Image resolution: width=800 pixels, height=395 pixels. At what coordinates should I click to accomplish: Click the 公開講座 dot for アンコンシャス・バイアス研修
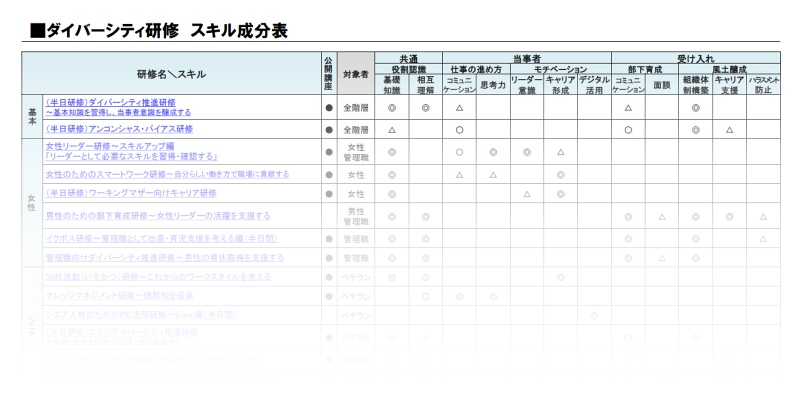coord(329,130)
